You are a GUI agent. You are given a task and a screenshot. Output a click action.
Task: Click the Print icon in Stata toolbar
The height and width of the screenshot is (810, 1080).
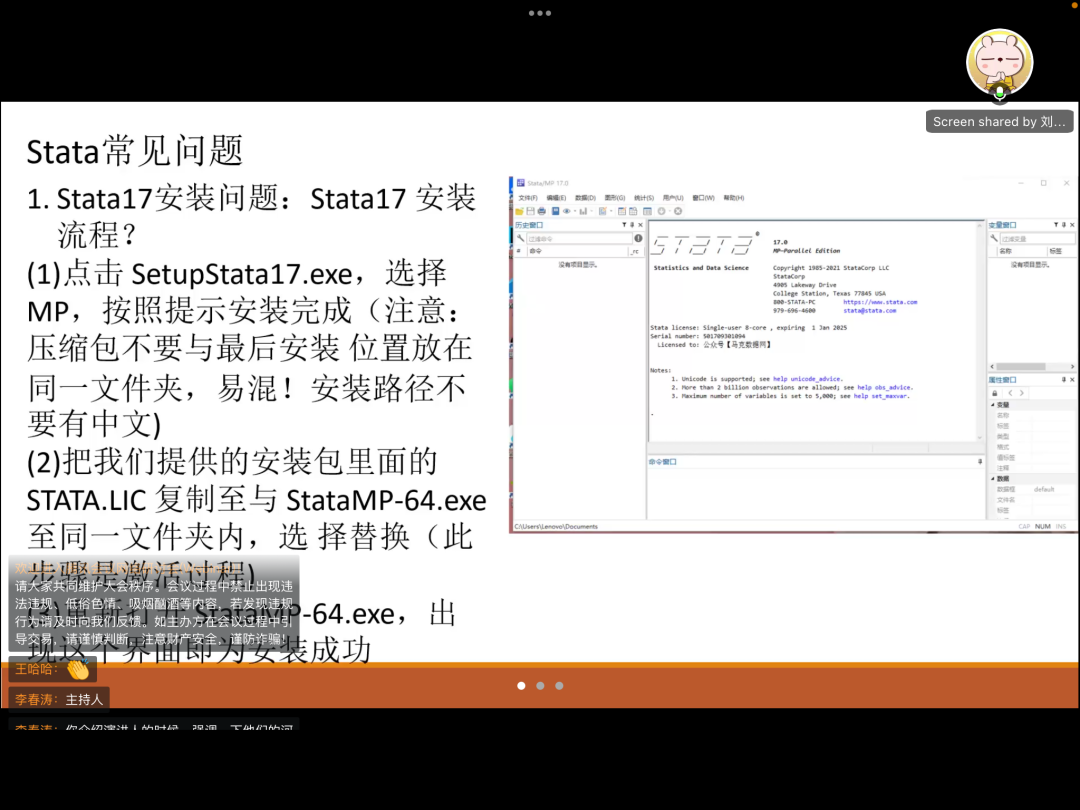541,211
